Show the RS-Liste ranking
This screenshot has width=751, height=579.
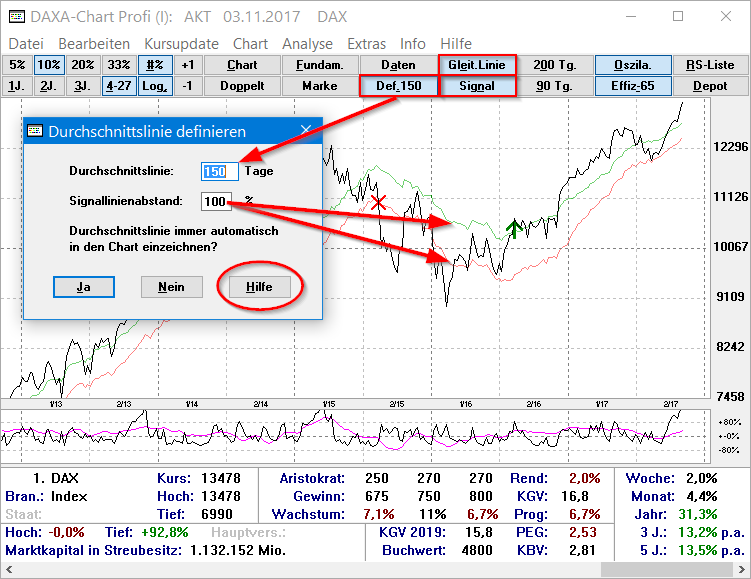pyautogui.click(x=710, y=65)
